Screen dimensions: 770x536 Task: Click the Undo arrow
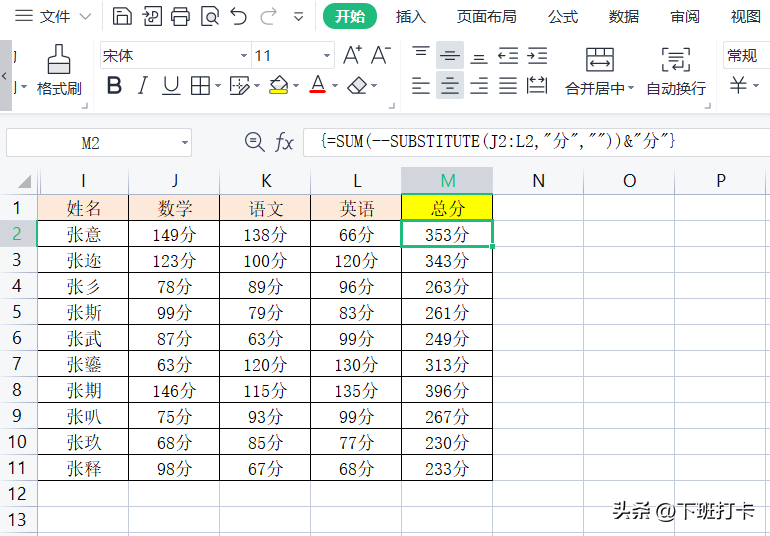point(239,16)
